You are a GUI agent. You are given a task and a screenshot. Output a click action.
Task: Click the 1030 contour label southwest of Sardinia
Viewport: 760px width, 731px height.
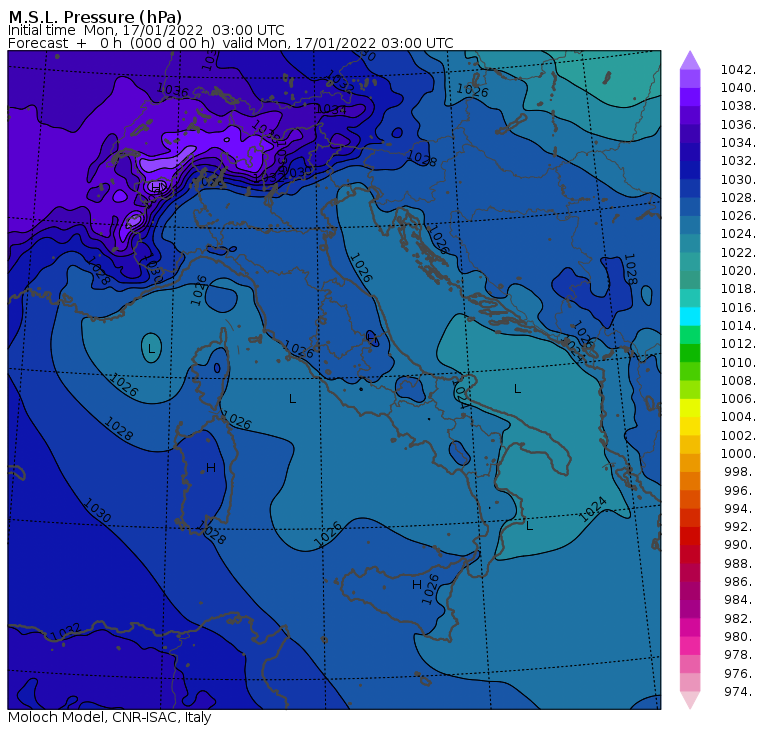97,510
